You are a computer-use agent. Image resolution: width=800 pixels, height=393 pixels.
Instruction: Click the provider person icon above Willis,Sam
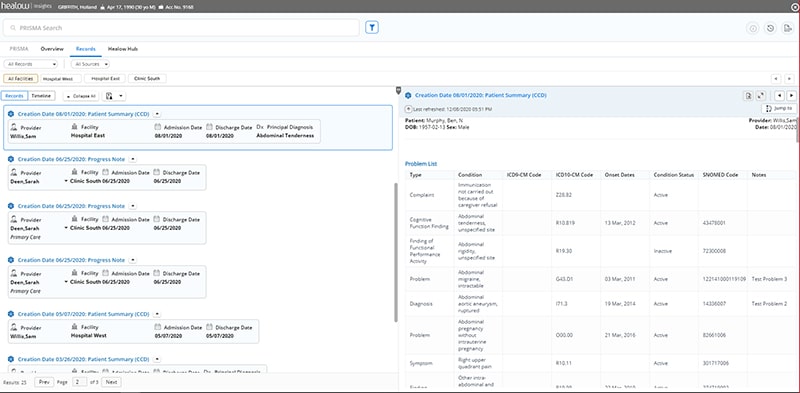[14, 127]
